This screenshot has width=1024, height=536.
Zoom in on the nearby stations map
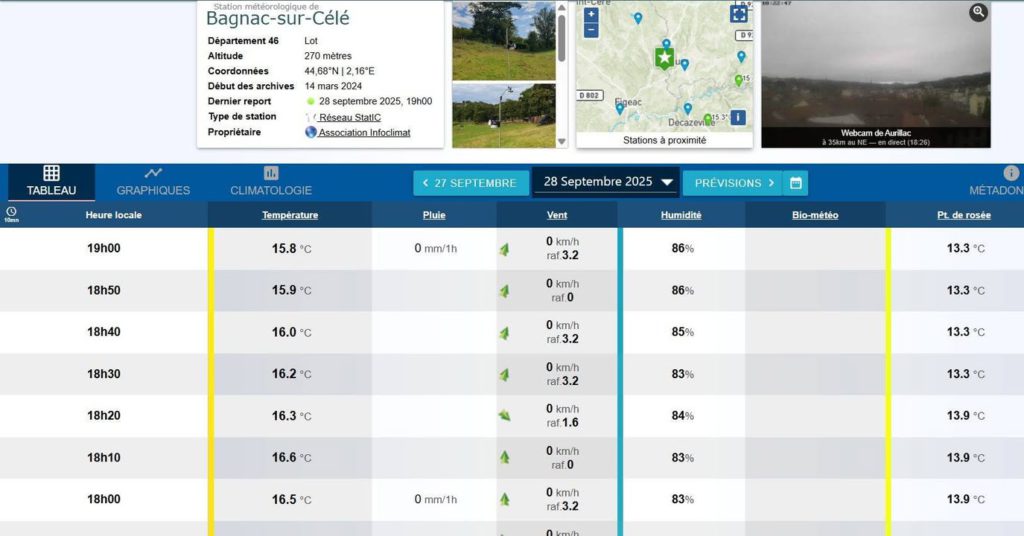[x=591, y=14]
